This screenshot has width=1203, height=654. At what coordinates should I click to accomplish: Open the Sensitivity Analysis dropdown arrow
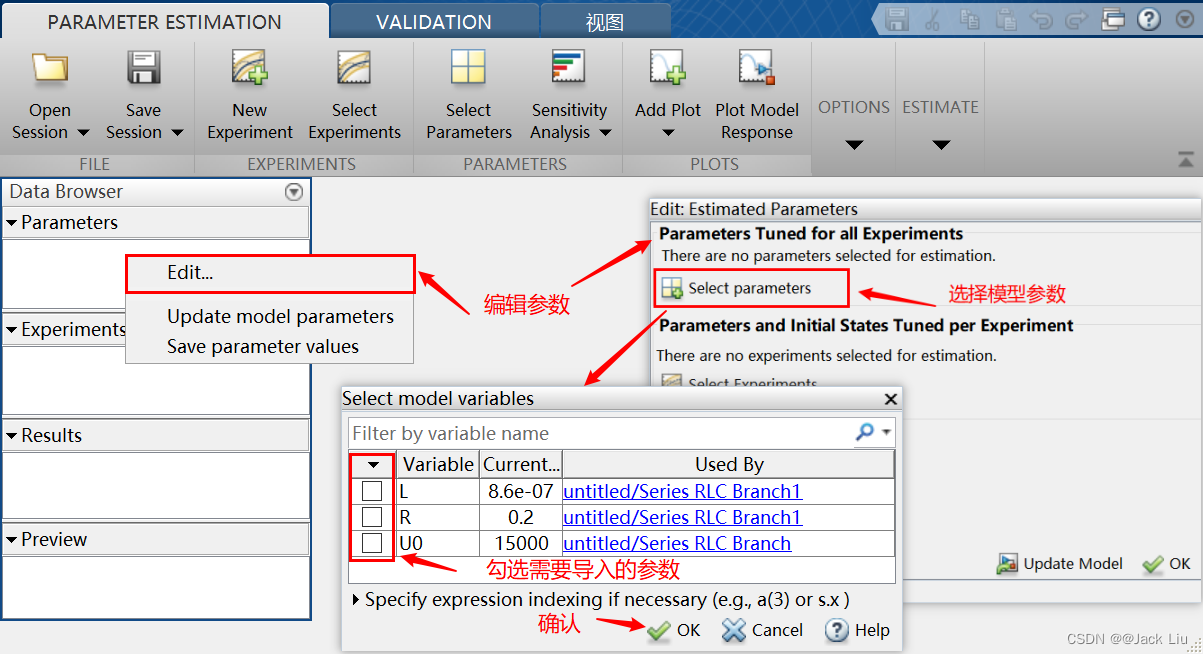605,133
